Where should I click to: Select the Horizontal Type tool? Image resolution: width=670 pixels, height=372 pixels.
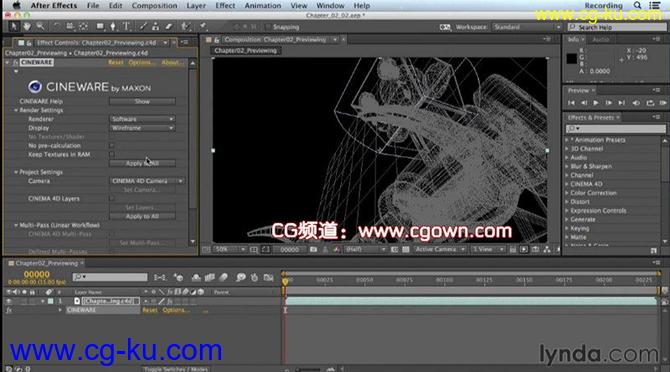pos(126,26)
